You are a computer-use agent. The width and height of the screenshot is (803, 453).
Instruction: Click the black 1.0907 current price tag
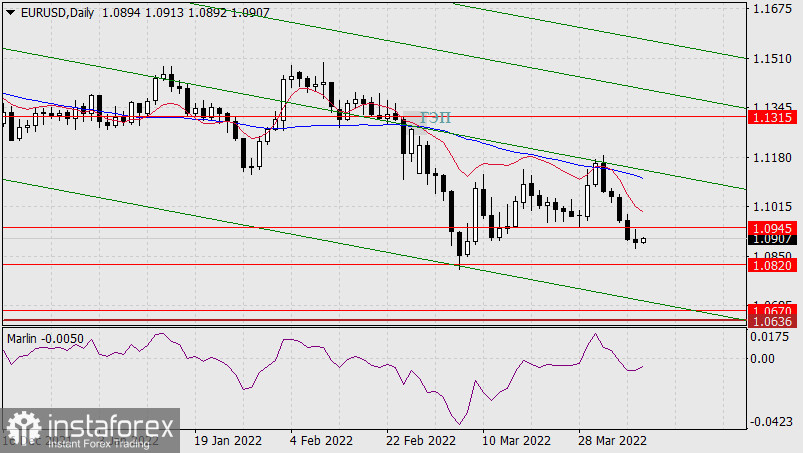click(773, 240)
